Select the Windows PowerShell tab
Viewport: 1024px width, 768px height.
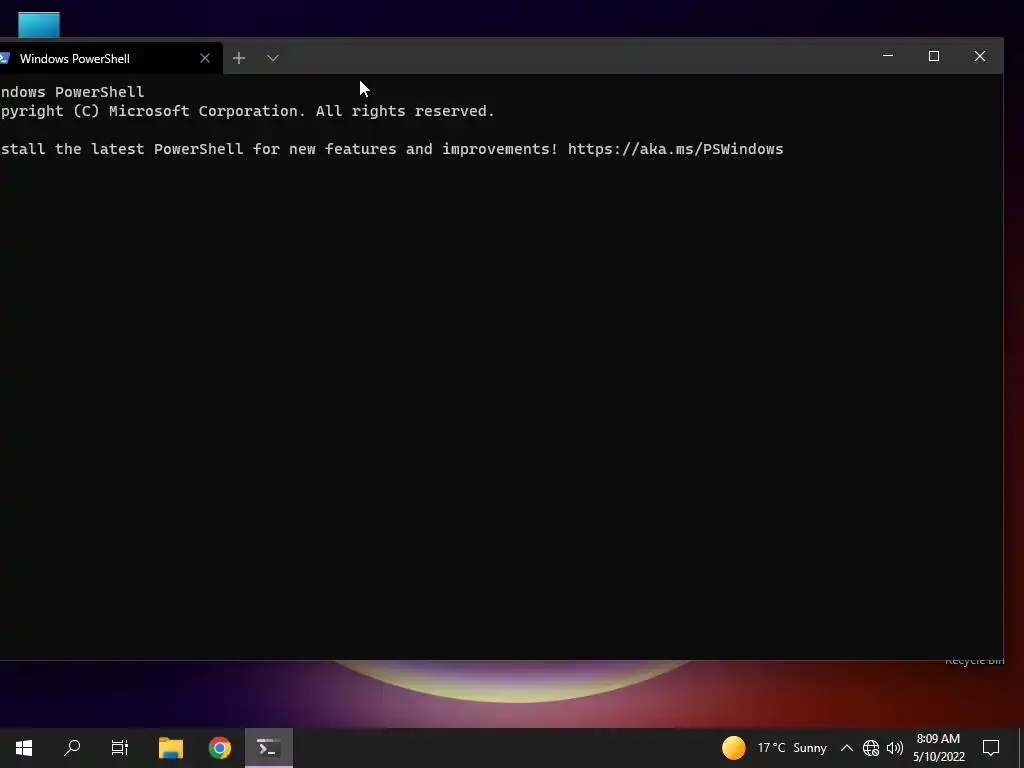[x=111, y=58]
